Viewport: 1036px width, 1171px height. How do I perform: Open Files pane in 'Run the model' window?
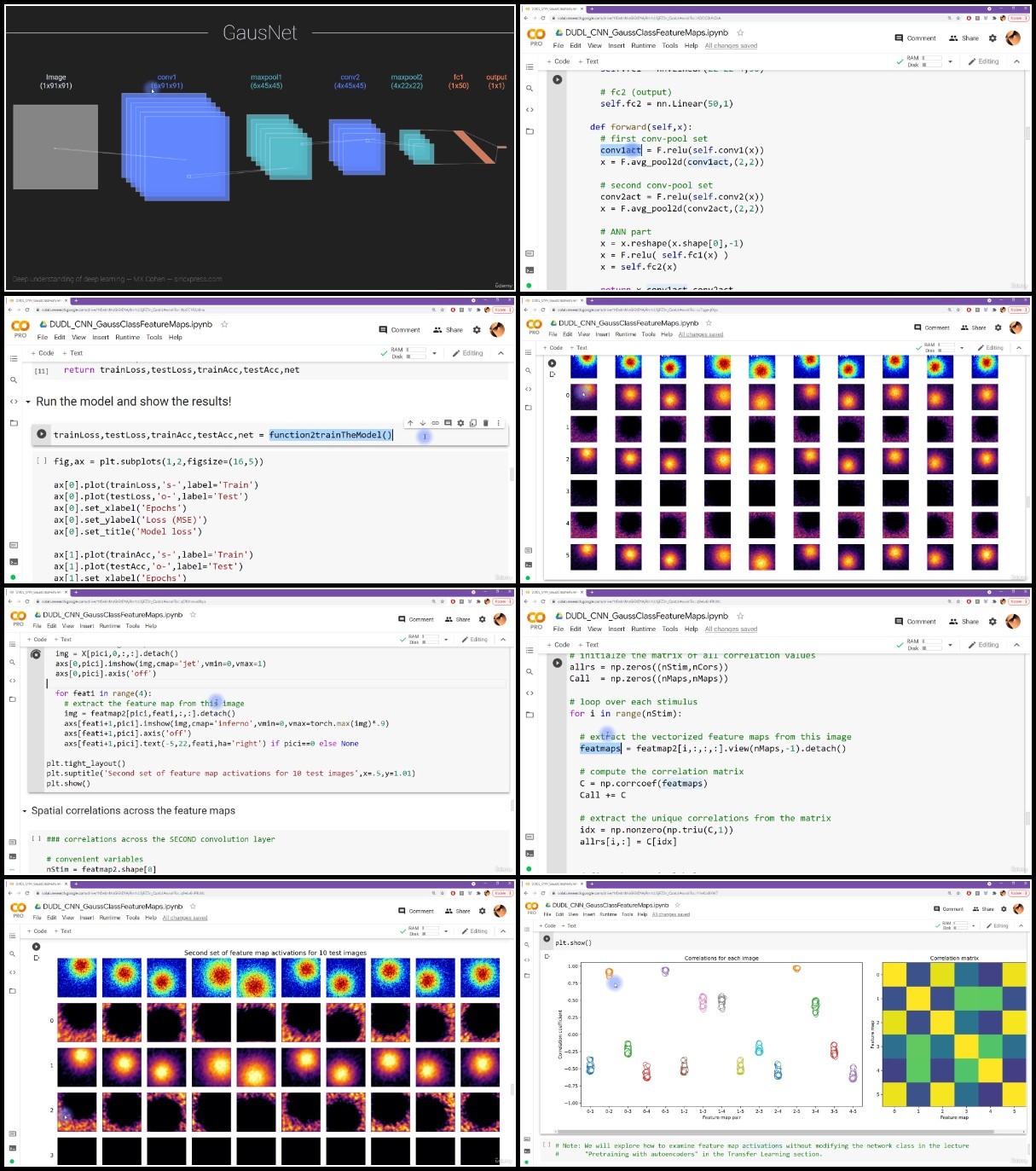click(14, 423)
